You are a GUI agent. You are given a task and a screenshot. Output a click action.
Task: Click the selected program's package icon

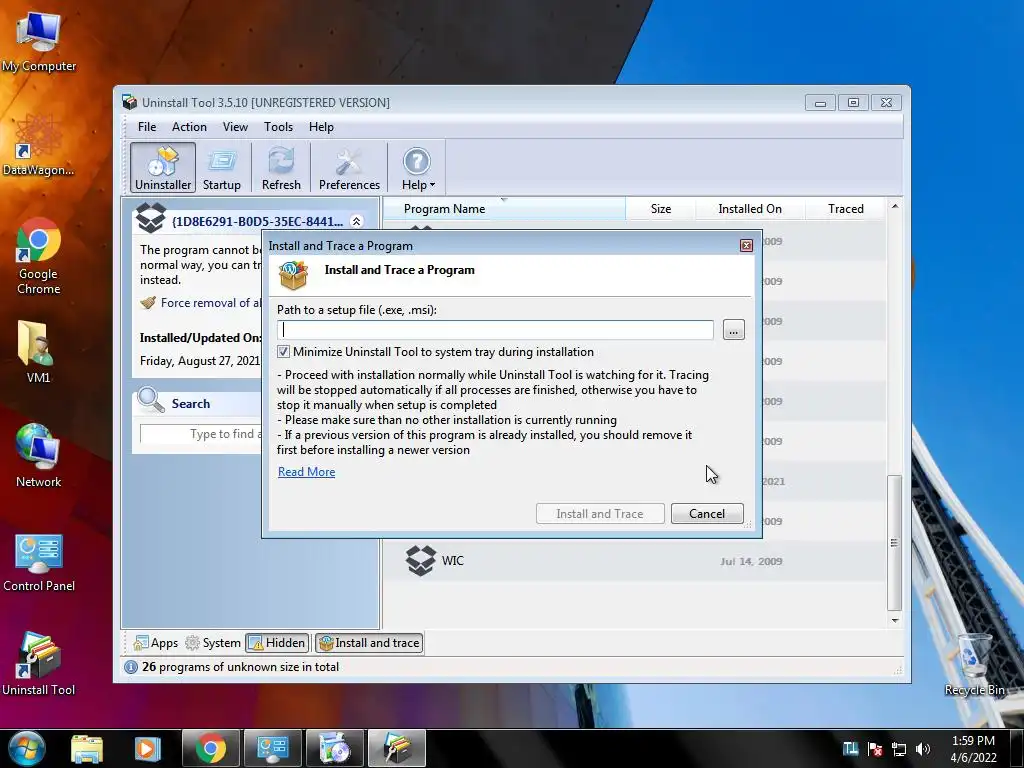tap(151, 218)
